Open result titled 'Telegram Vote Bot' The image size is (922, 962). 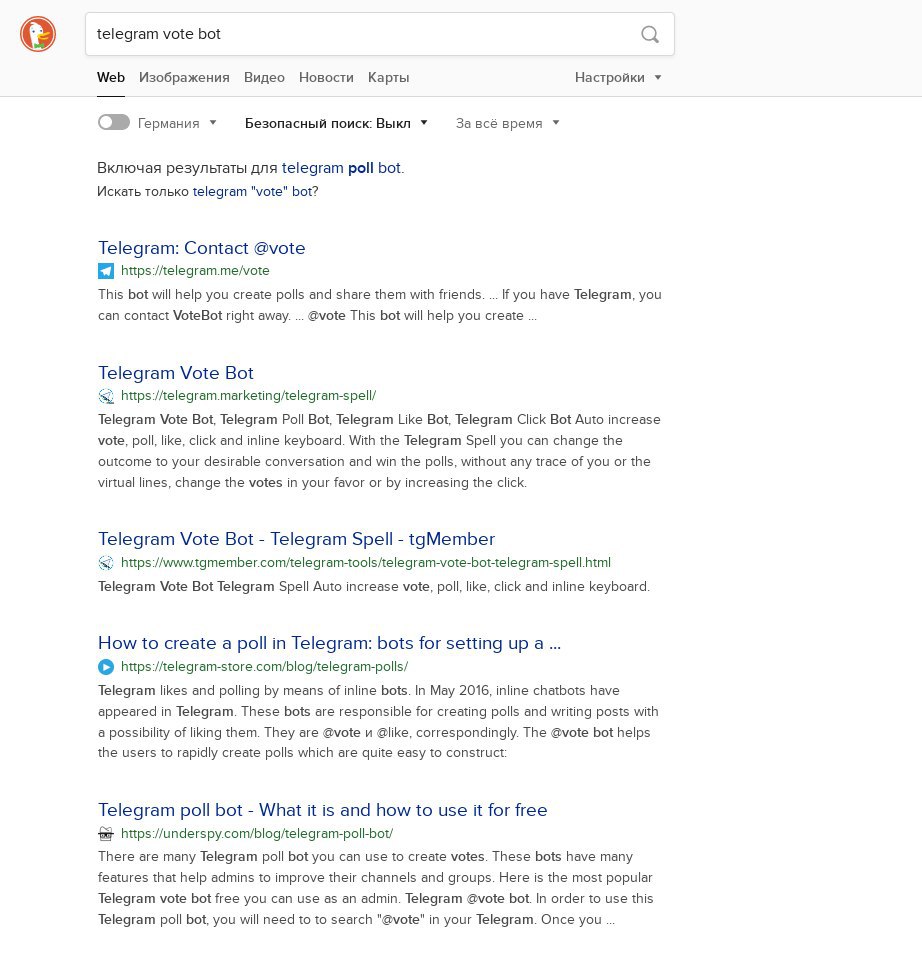click(176, 373)
